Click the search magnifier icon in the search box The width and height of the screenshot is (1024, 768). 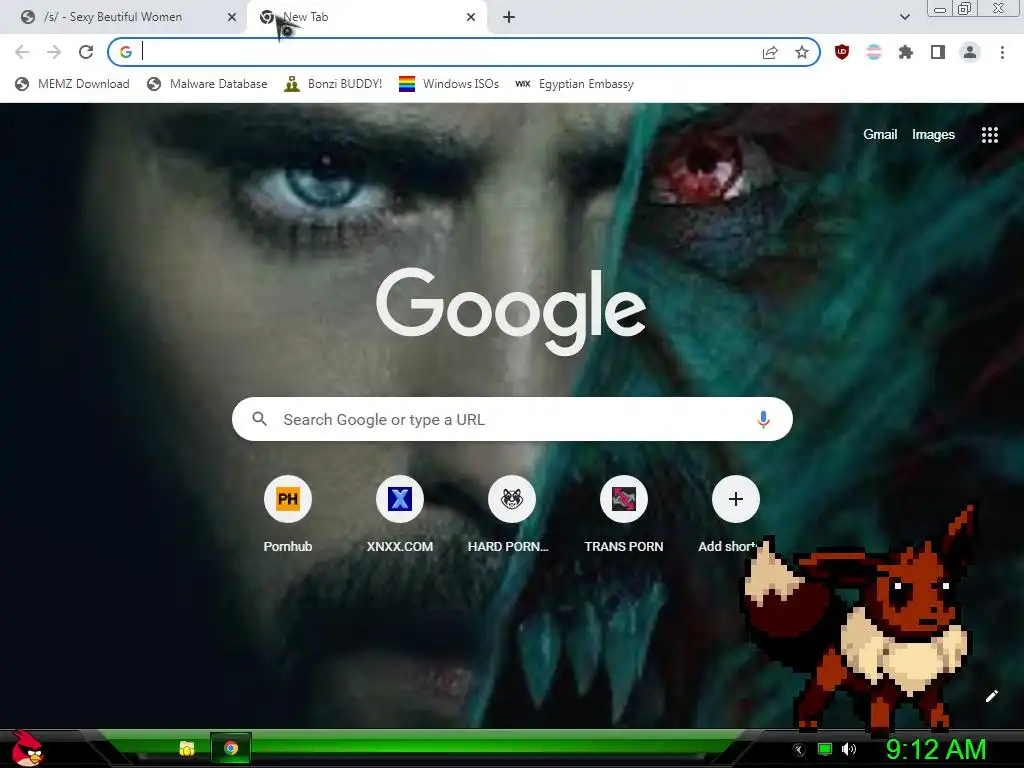click(259, 419)
